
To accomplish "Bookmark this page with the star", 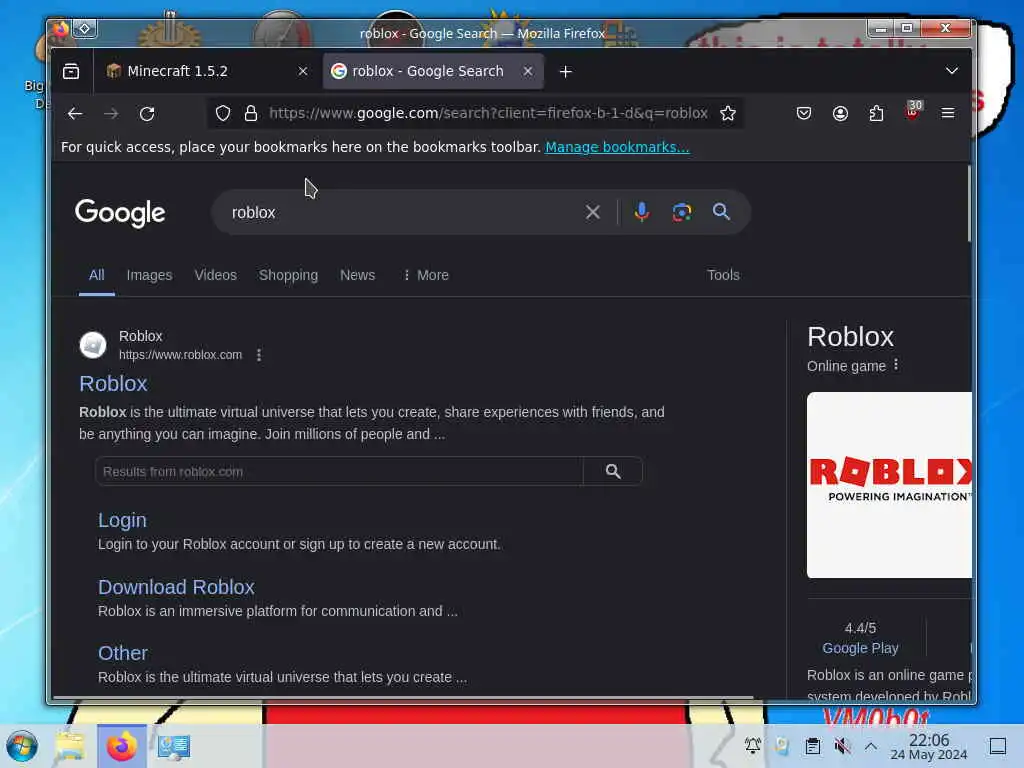I will tap(728, 114).
